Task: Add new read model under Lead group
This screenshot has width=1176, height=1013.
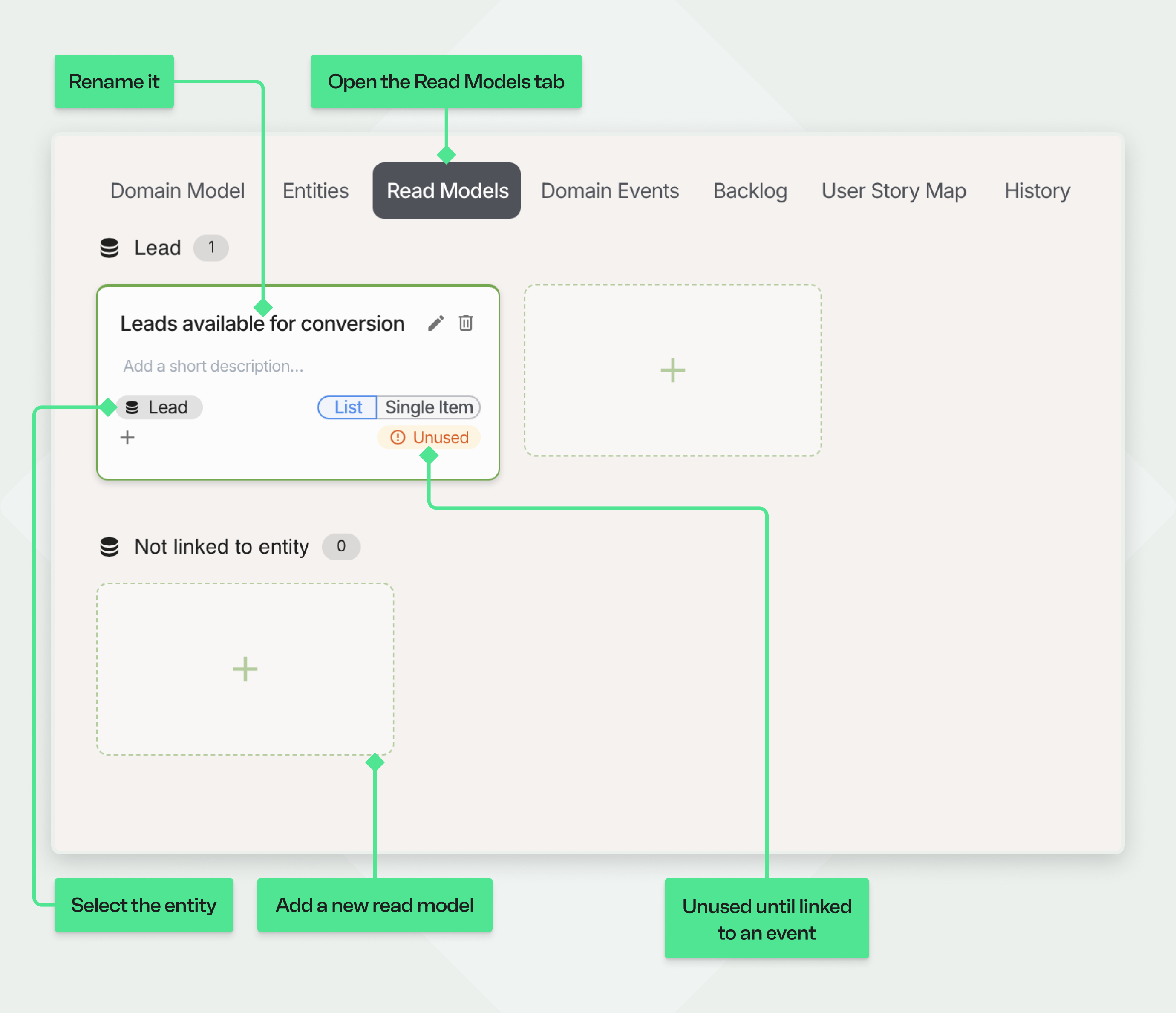Action: [x=672, y=370]
